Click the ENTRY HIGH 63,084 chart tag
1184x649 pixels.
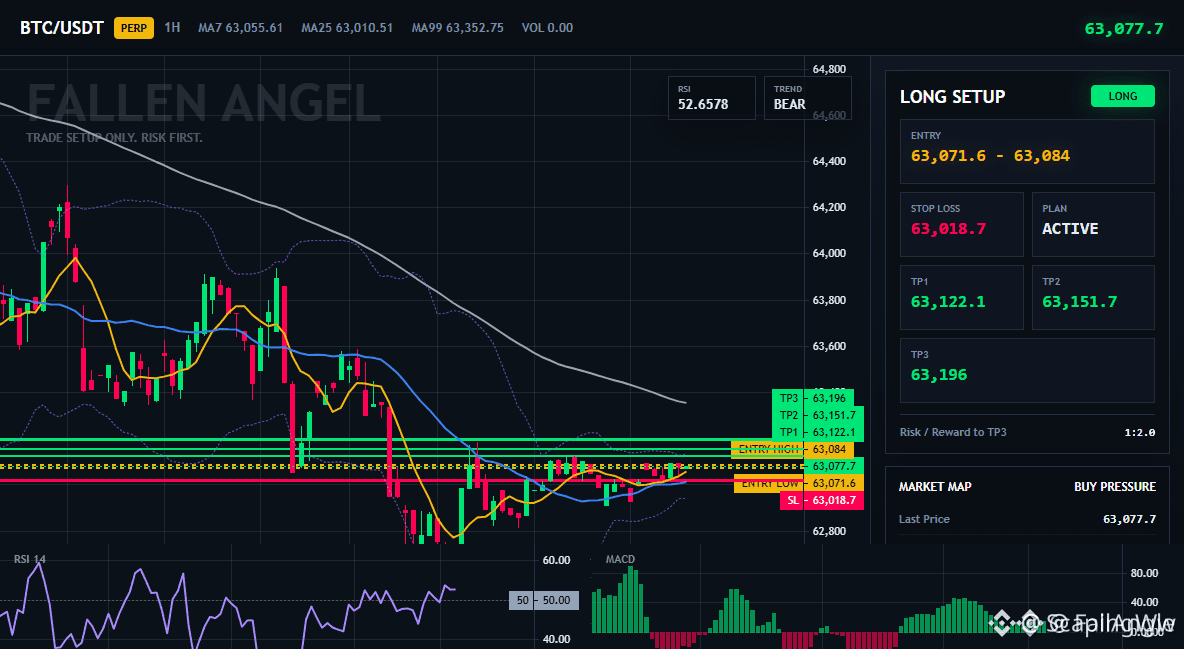(792, 450)
